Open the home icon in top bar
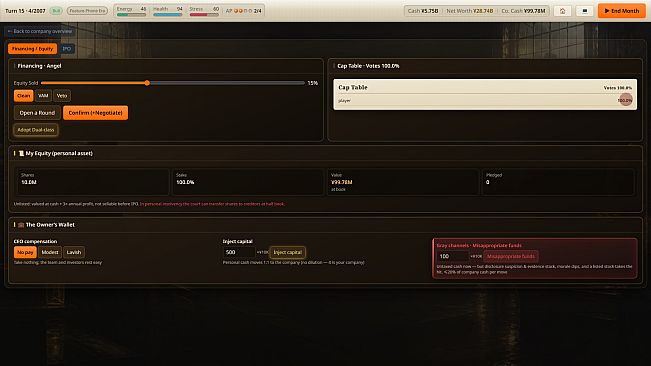This screenshot has width=651, height=366. coord(563,11)
